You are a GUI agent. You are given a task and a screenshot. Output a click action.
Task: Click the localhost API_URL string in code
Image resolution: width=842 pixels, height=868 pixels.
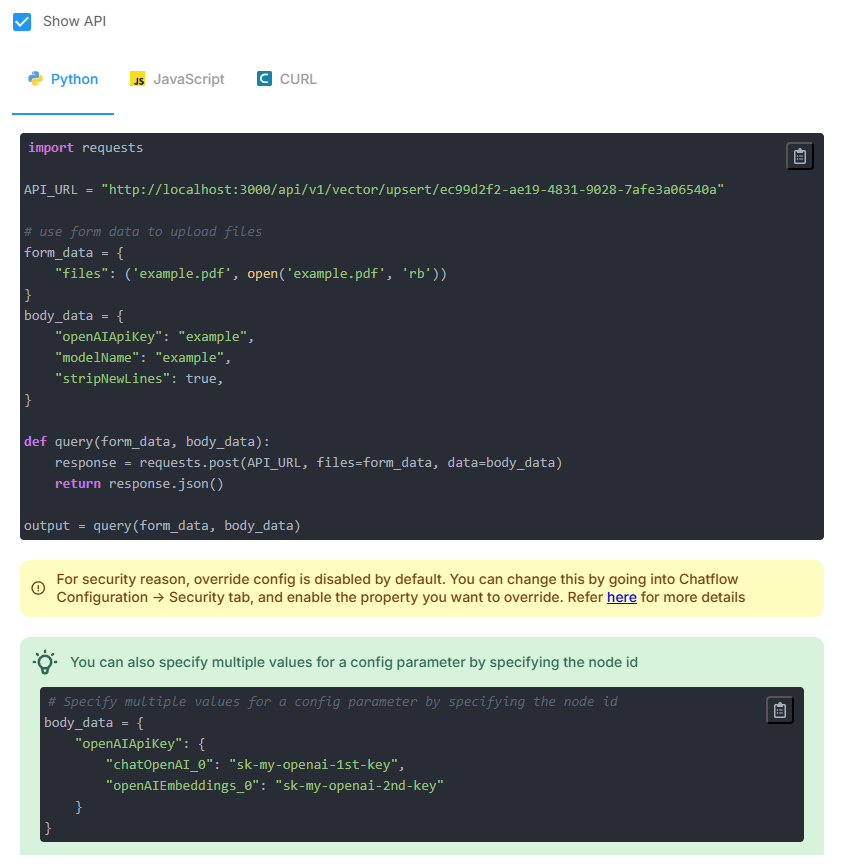tap(412, 189)
